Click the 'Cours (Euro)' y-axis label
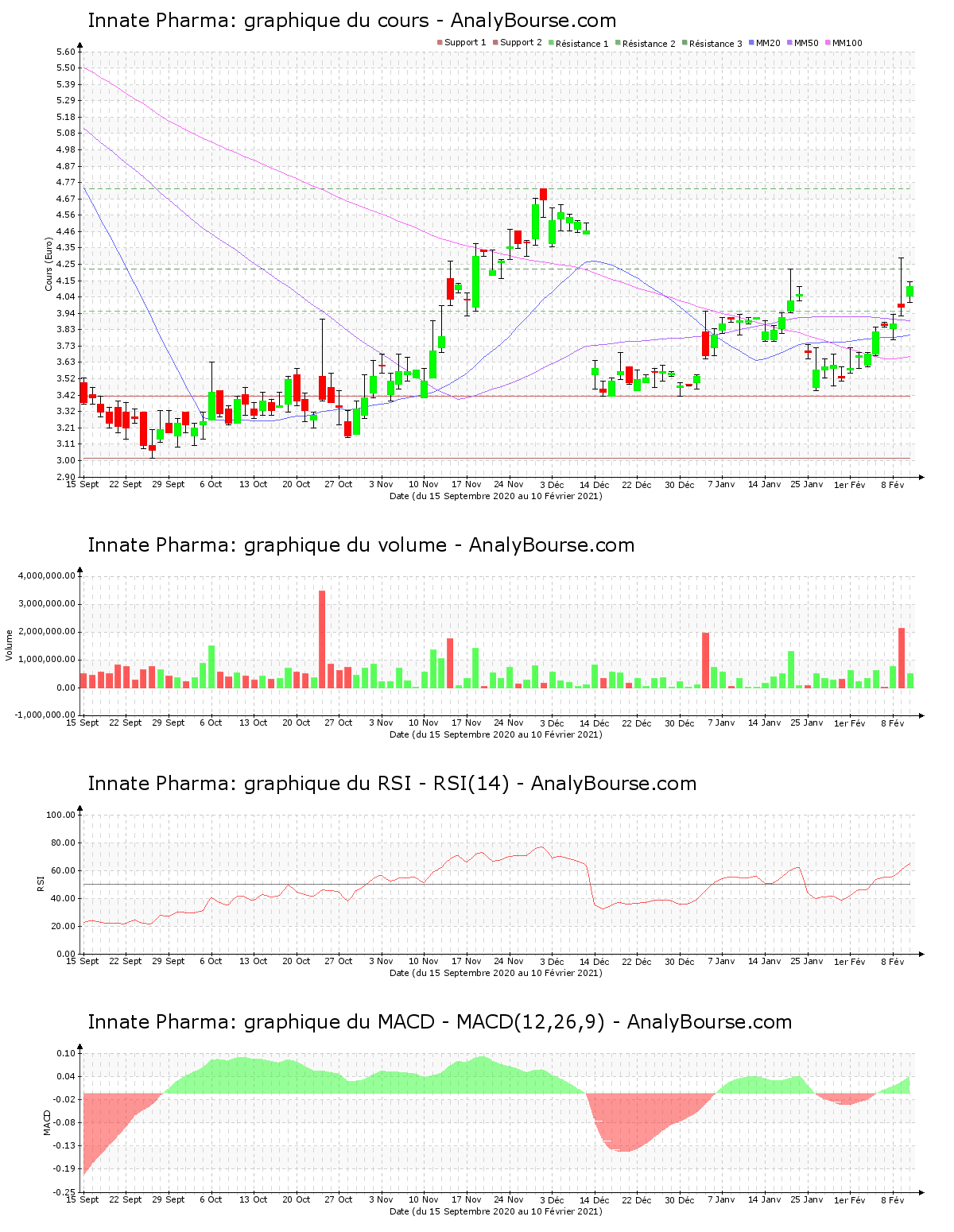The width and height of the screenshot is (954, 1232). [49, 264]
